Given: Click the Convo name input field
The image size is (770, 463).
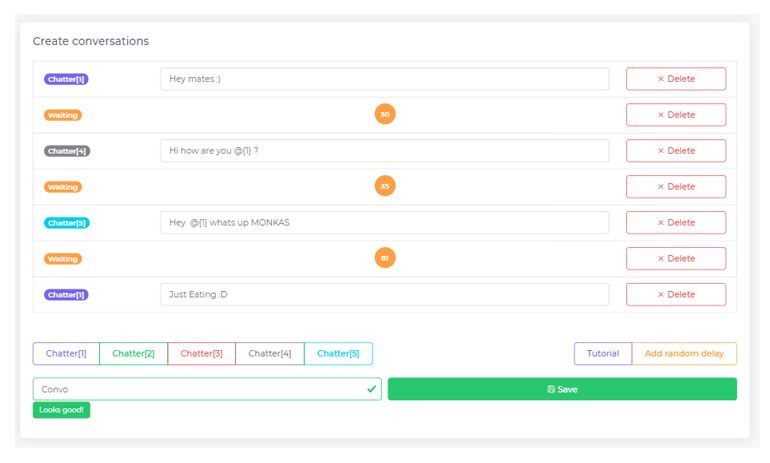Looking at the screenshot, I should [x=207, y=389].
